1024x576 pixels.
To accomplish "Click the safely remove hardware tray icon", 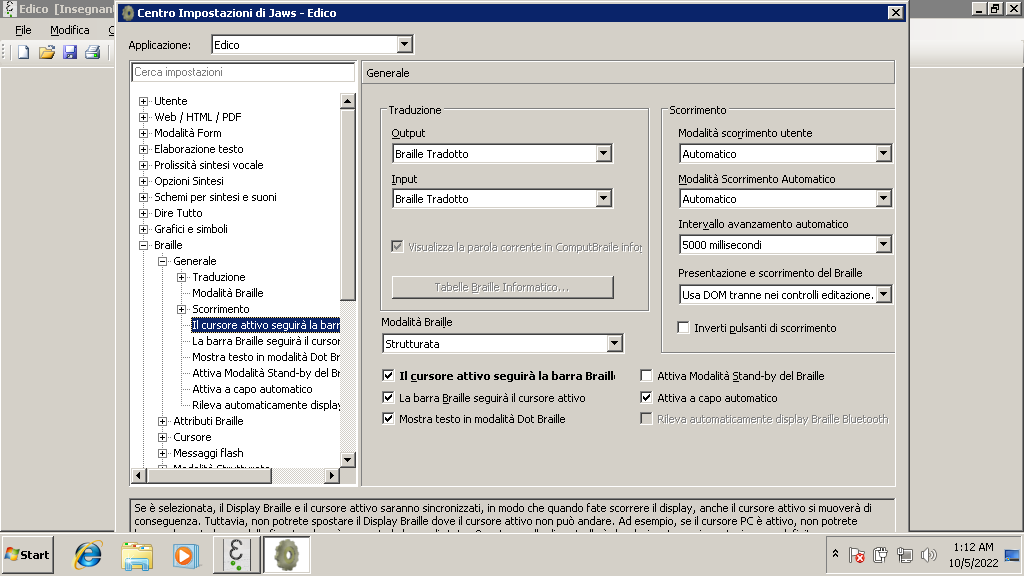I will point(880,555).
